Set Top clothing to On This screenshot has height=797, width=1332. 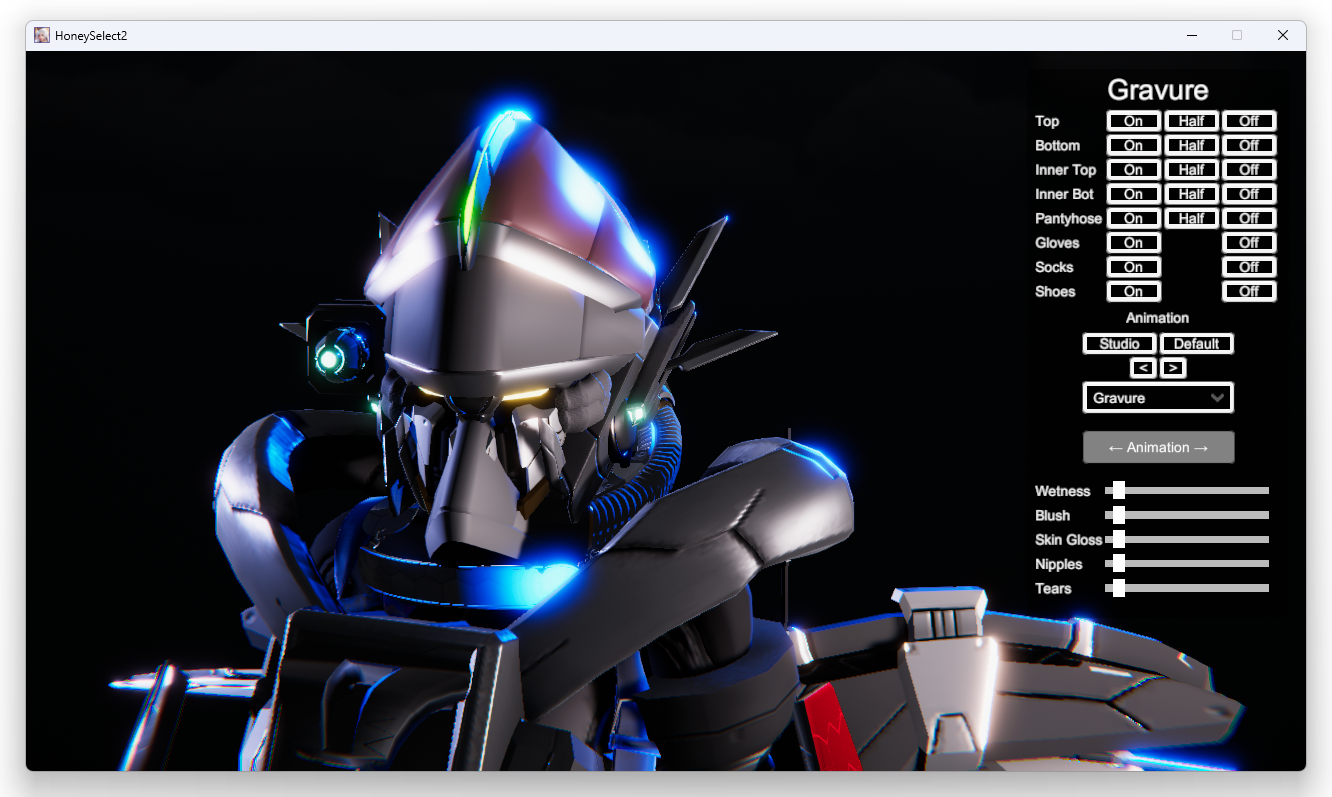[1133, 121]
